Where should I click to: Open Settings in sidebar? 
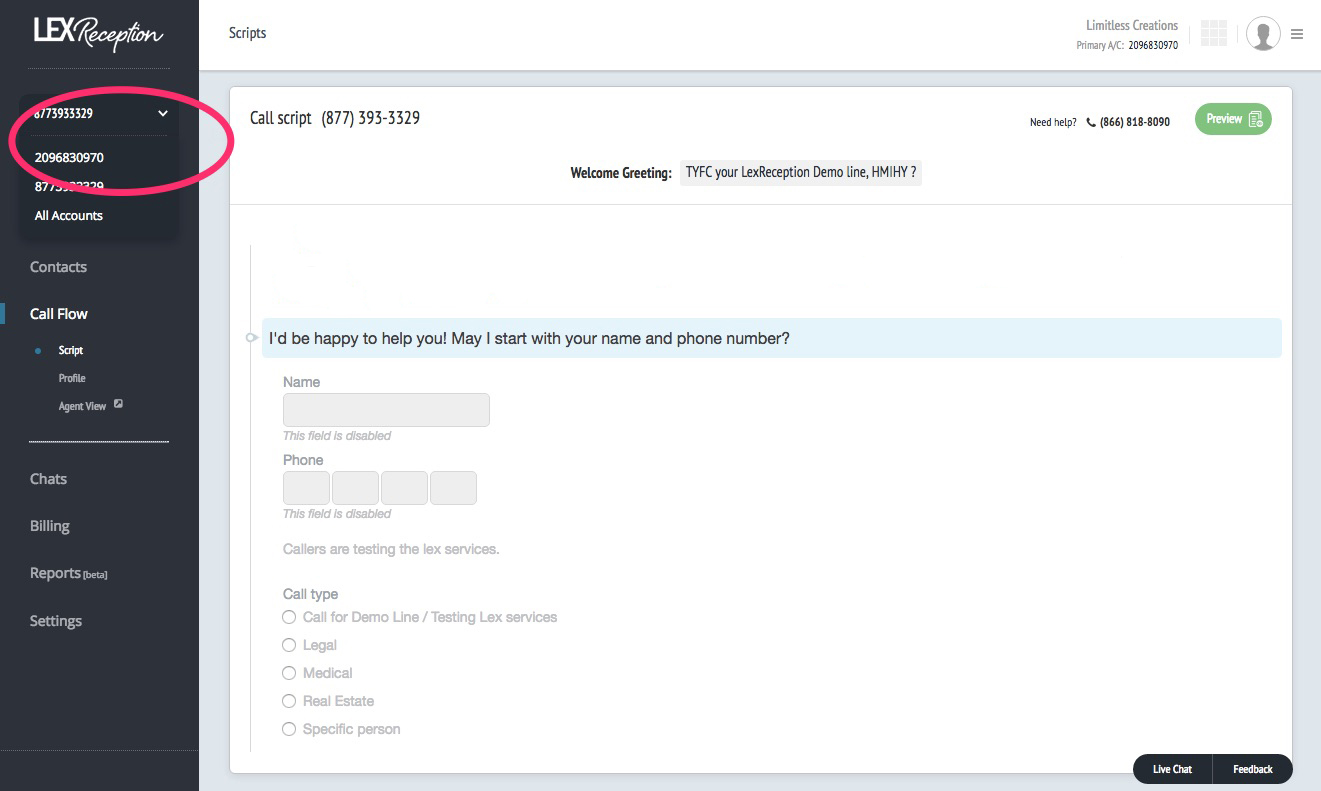tap(56, 621)
